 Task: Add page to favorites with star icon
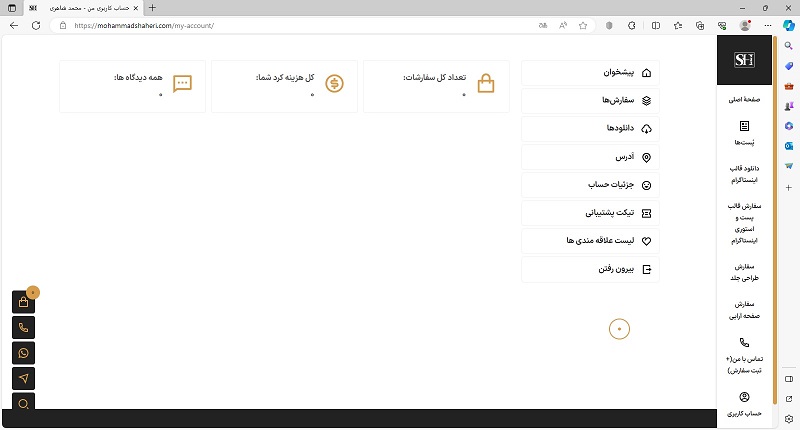point(582,25)
